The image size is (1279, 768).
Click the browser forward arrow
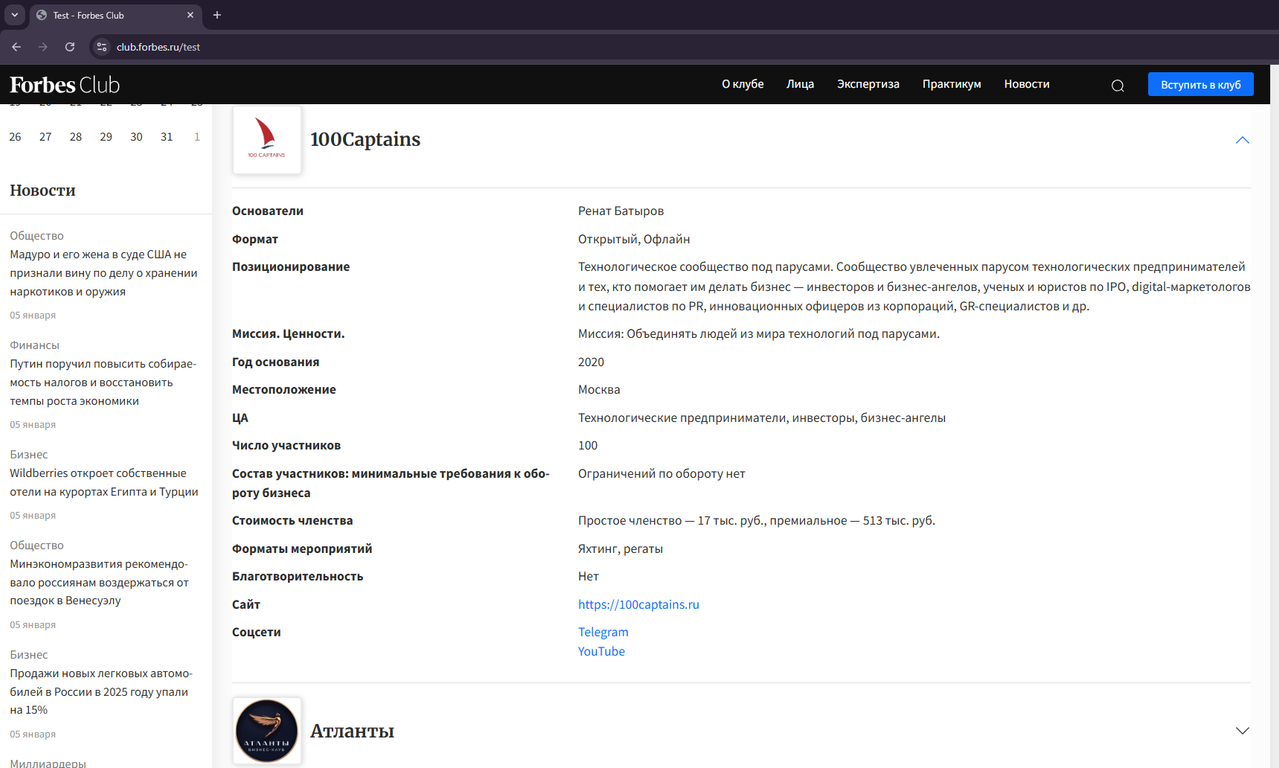[x=43, y=47]
